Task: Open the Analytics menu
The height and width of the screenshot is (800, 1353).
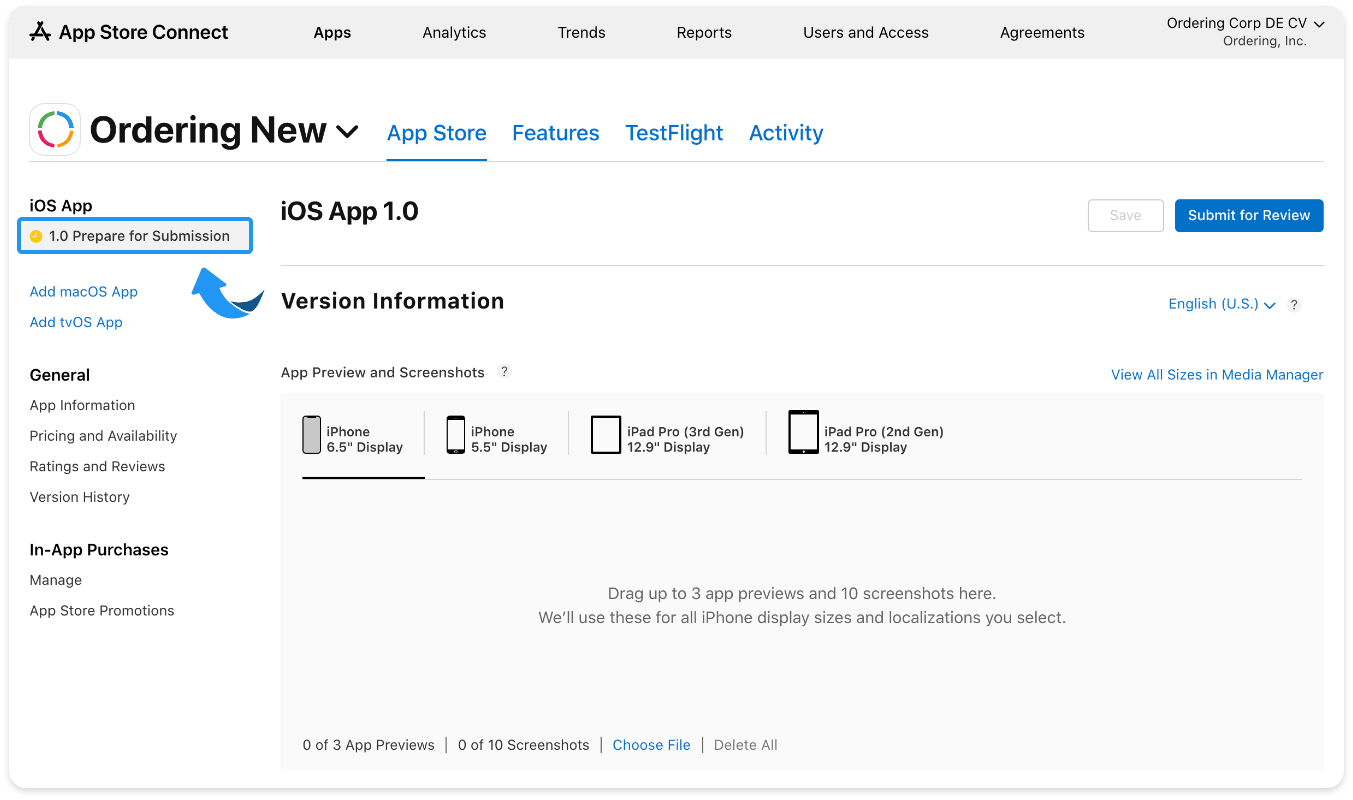Action: pyautogui.click(x=454, y=32)
